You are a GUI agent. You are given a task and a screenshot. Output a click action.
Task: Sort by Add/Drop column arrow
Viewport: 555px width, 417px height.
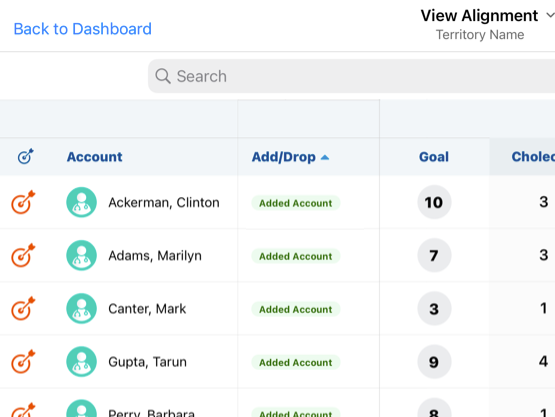(325, 158)
